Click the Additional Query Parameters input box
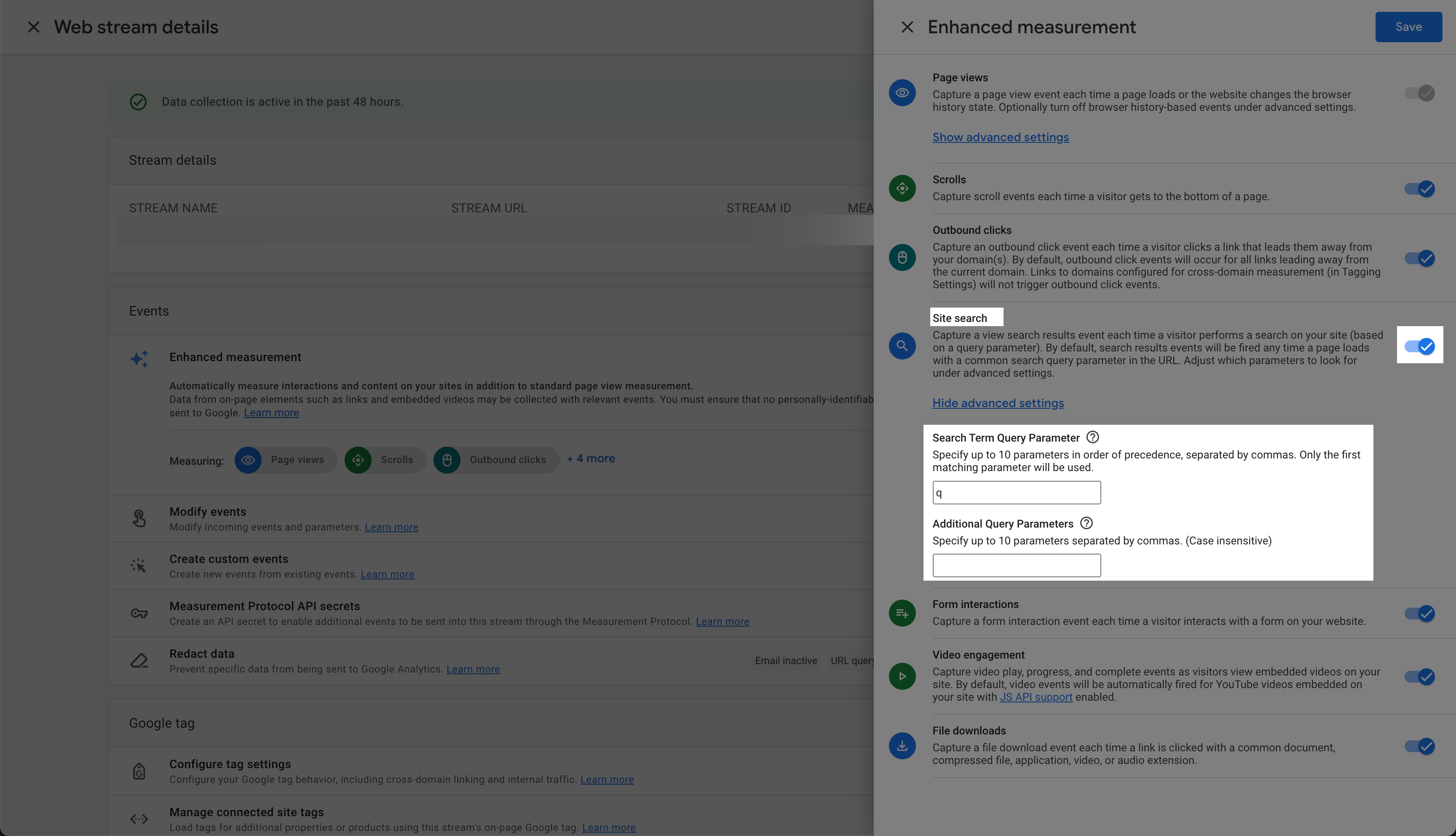Viewport: 1456px width, 836px height. point(1016,565)
